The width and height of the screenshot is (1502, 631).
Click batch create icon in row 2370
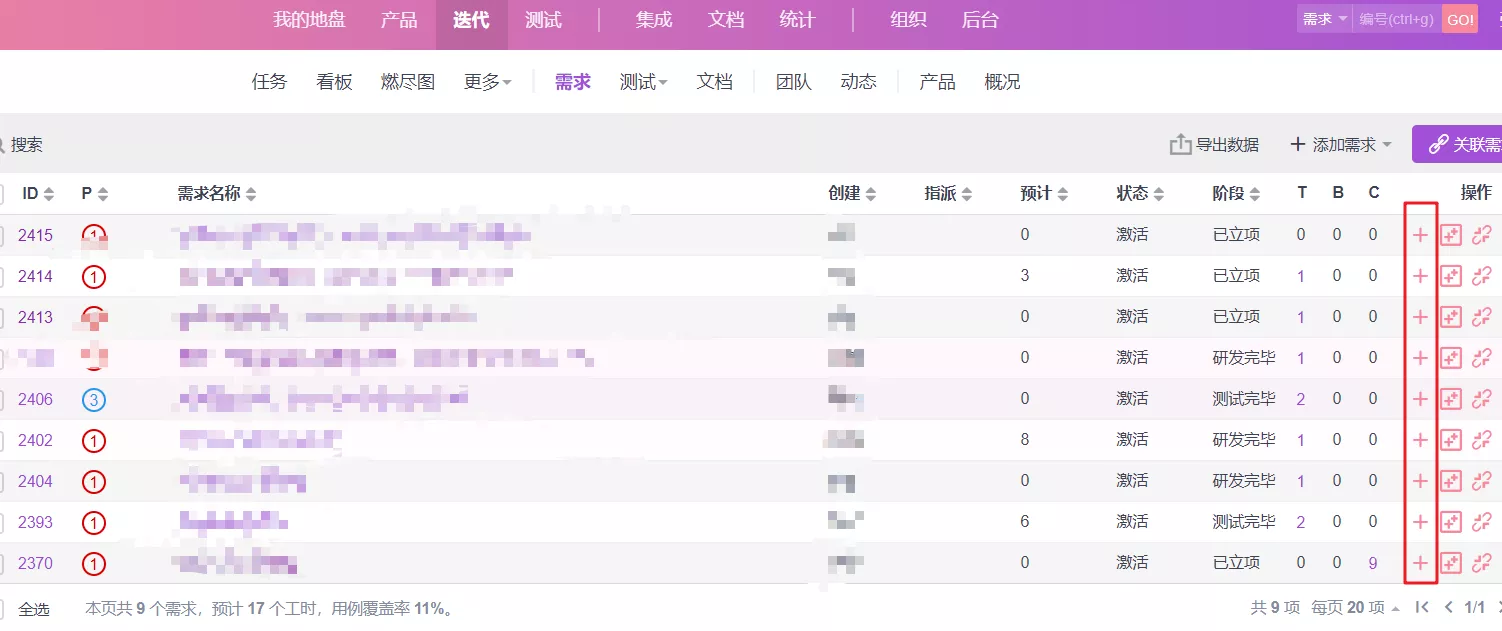tap(1451, 563)
